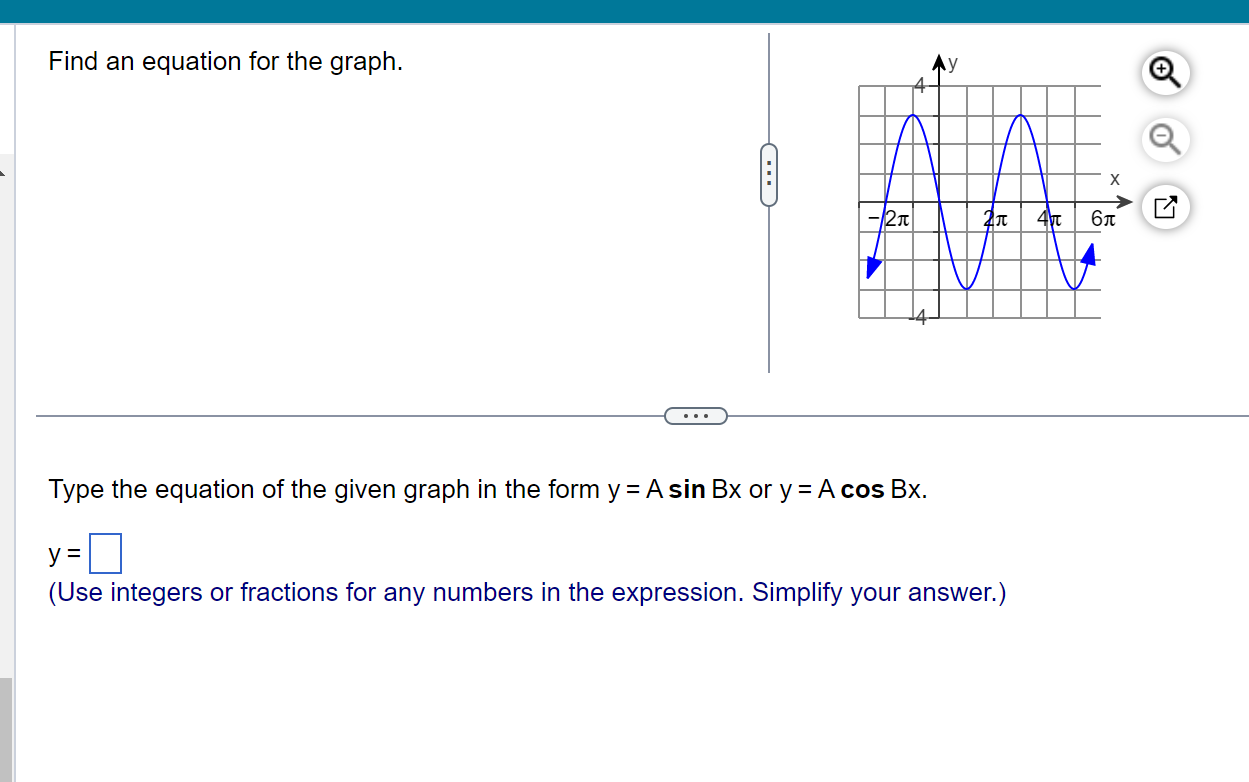Screen dimensions: 1249x782
Task: Open the collapsed sidebar using the edge chevron
Action: click(x=4, y=172)
